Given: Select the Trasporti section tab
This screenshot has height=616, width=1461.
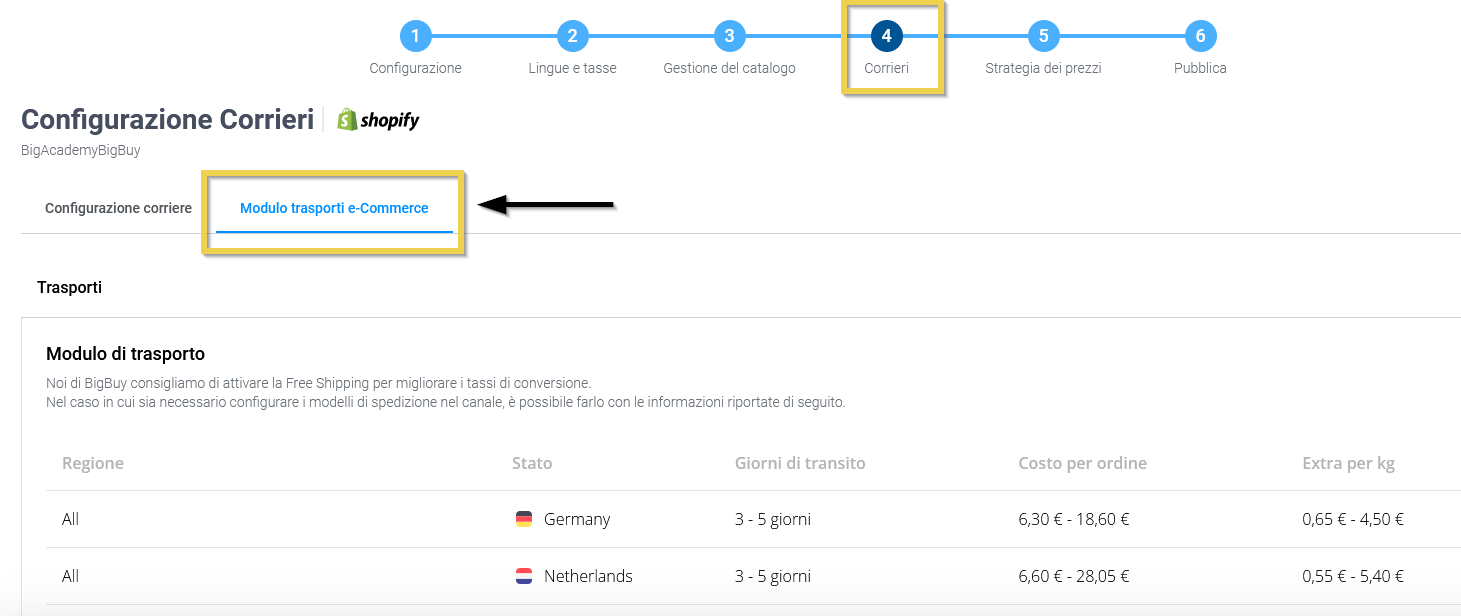Looking at the screenshot, I should pyautogui.click(x=70, y=288).
